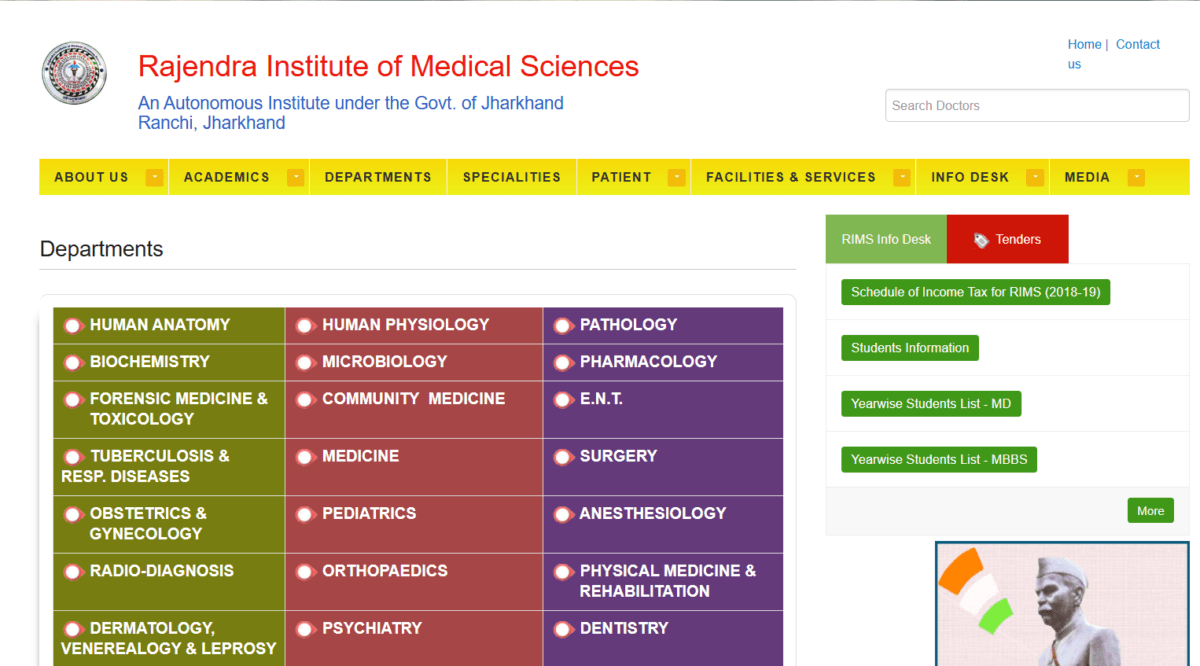Switch to the RIMS Info Desk tab
The image size is (1200, 666).
click(886, 239)
